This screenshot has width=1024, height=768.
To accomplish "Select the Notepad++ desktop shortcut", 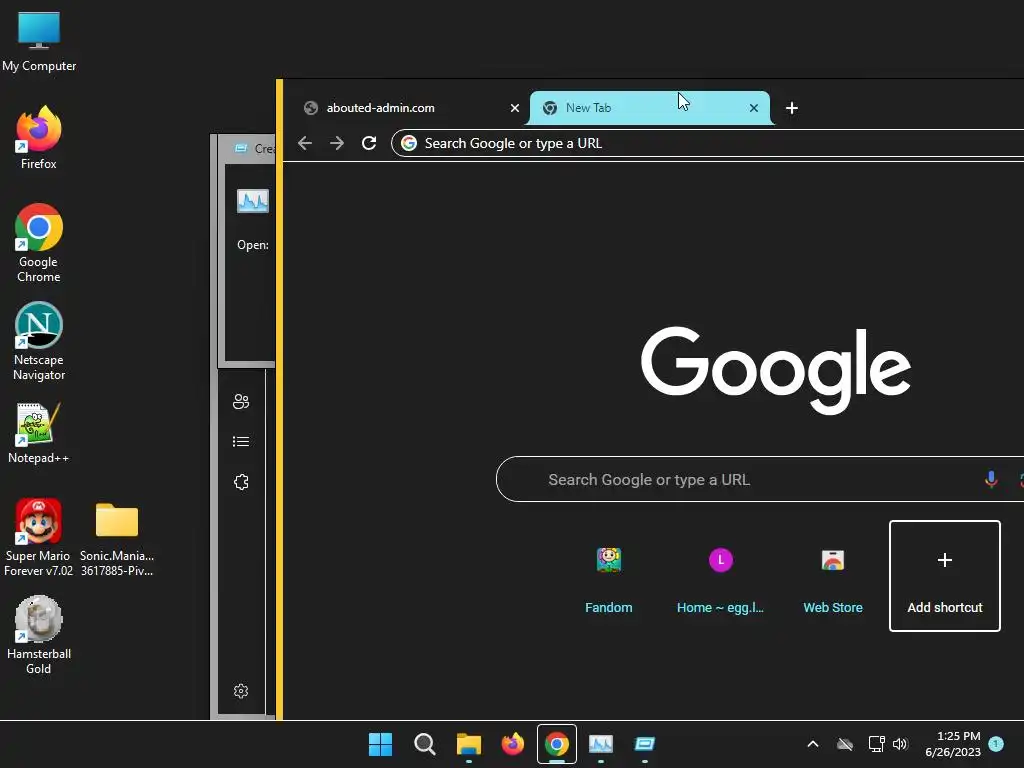I will (39, 432).
